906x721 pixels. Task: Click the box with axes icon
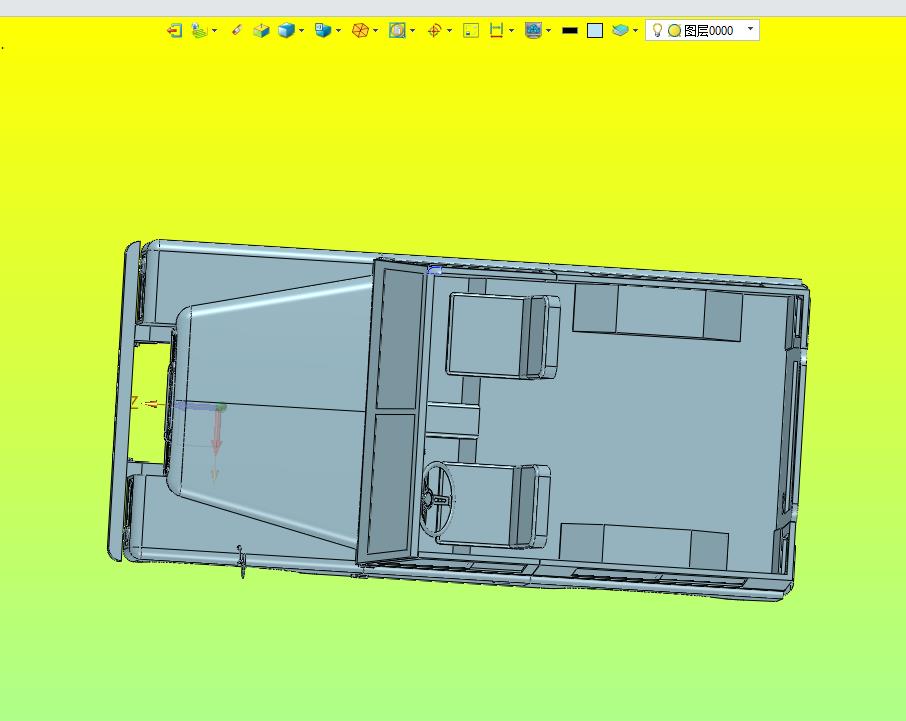click(x=261, y=30)
